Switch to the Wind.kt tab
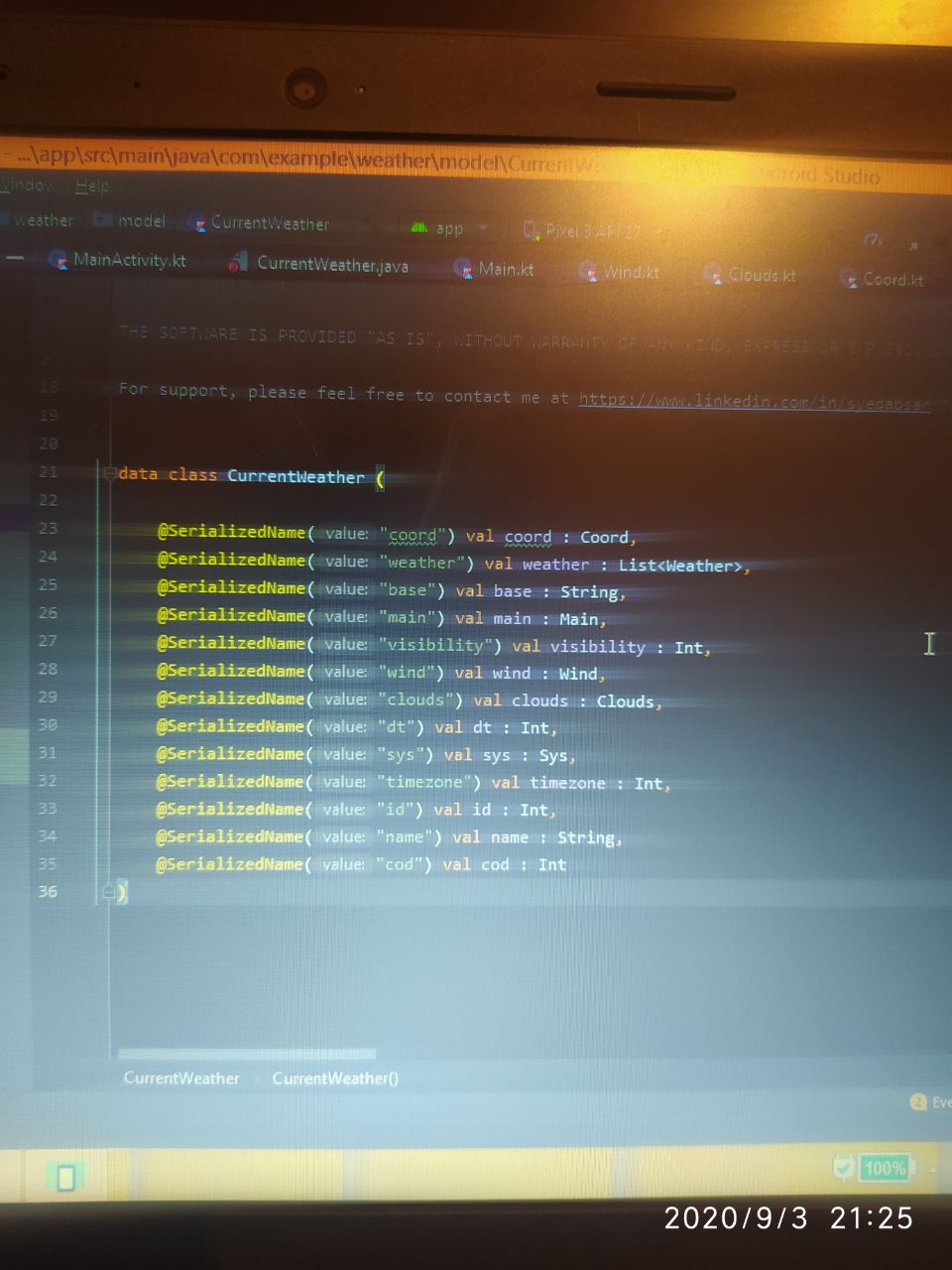The width and height of the screenshot is (952, 1270). (631, 271)
